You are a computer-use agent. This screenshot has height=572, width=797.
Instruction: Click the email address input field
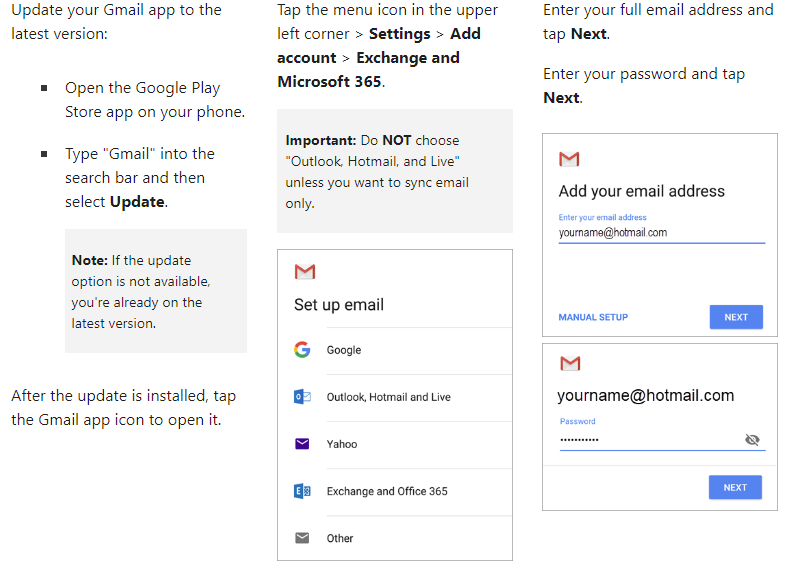coord(662,233)
